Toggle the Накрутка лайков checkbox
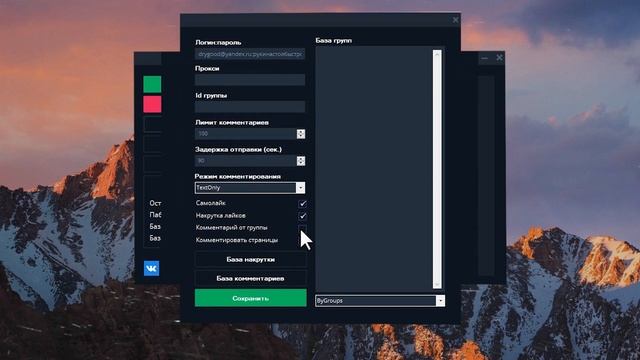The image size is (640, 360). point(302,216)
